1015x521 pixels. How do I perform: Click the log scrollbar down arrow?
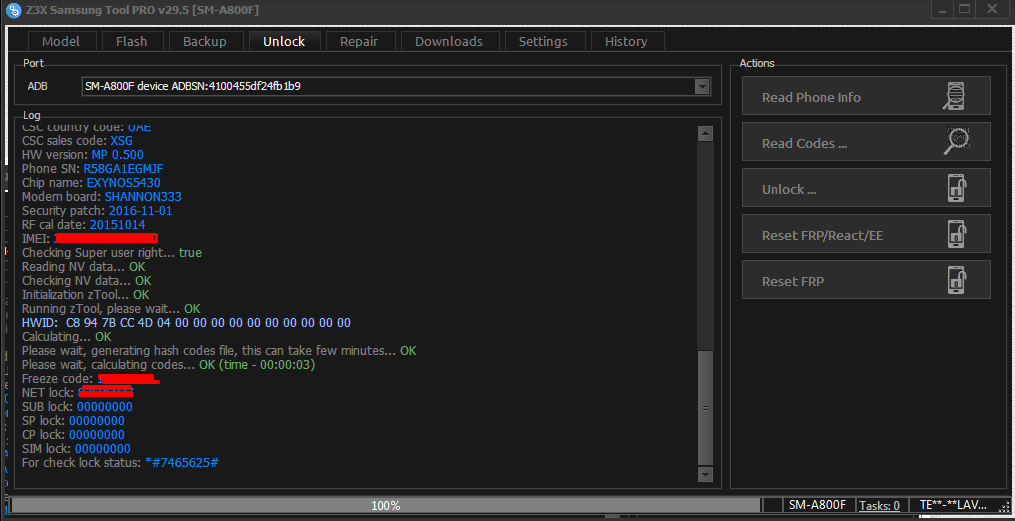tap(705, 474)
